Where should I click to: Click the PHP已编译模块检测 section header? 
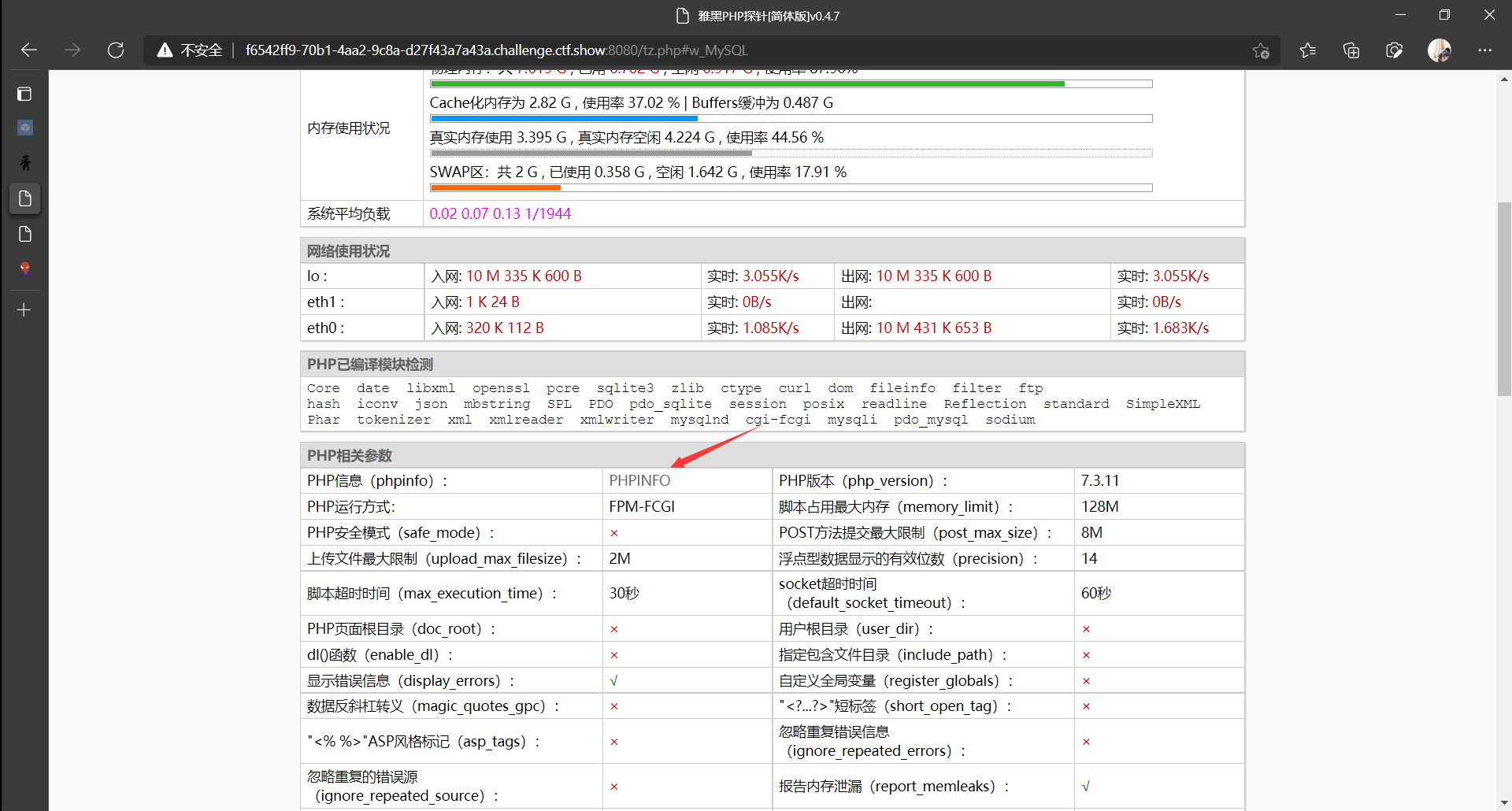tap(773, 365)
